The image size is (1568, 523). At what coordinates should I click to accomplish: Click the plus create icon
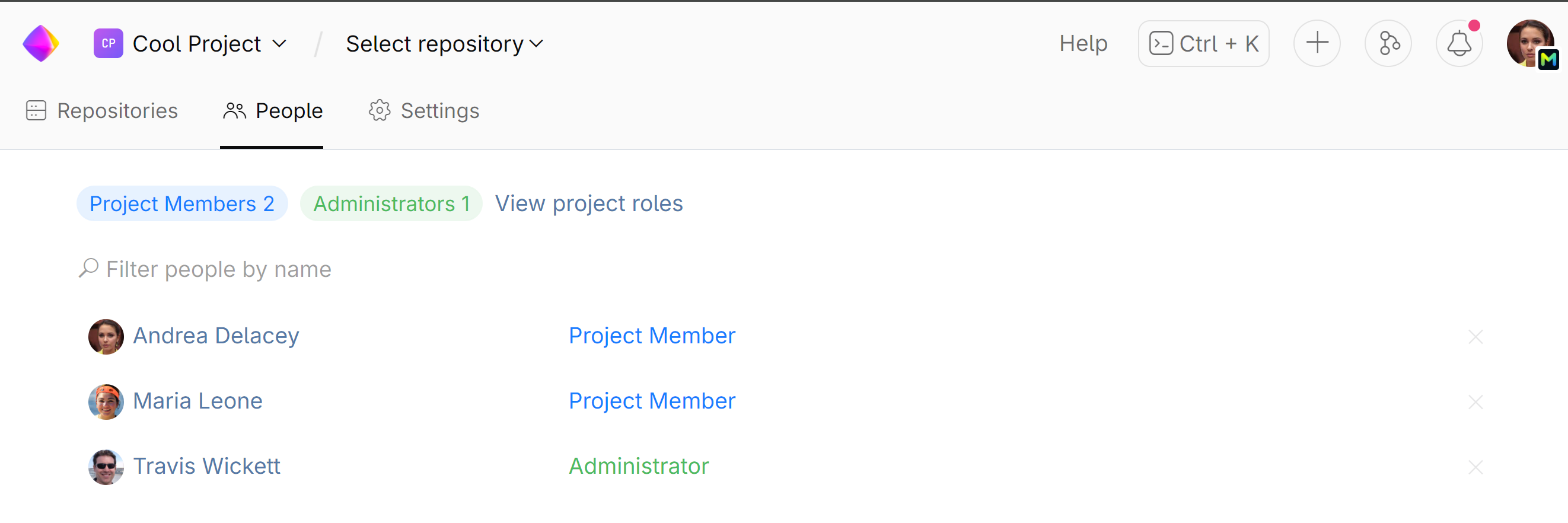tap(1316, 43)
